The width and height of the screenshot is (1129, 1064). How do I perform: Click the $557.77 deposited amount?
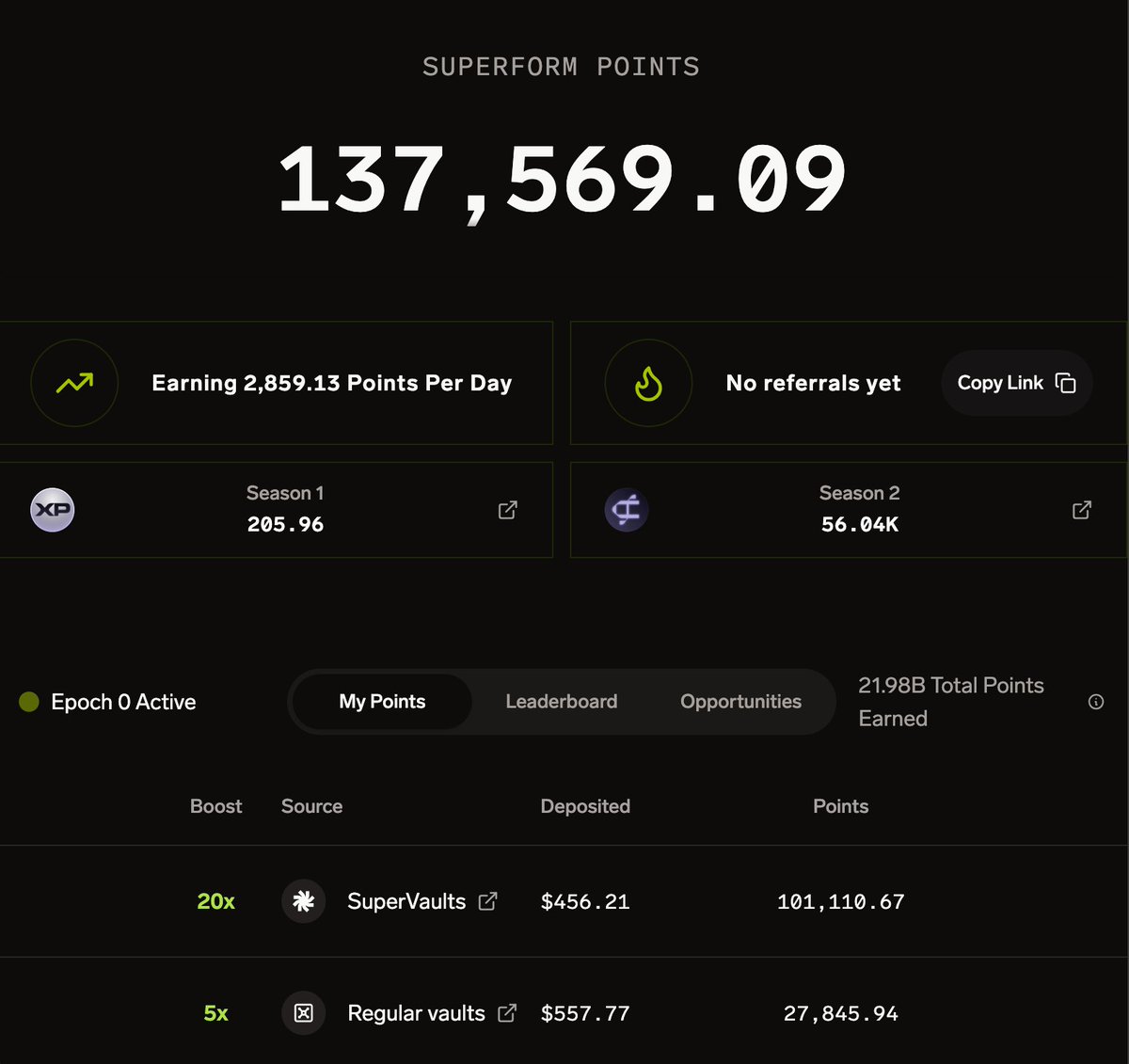585,1014
